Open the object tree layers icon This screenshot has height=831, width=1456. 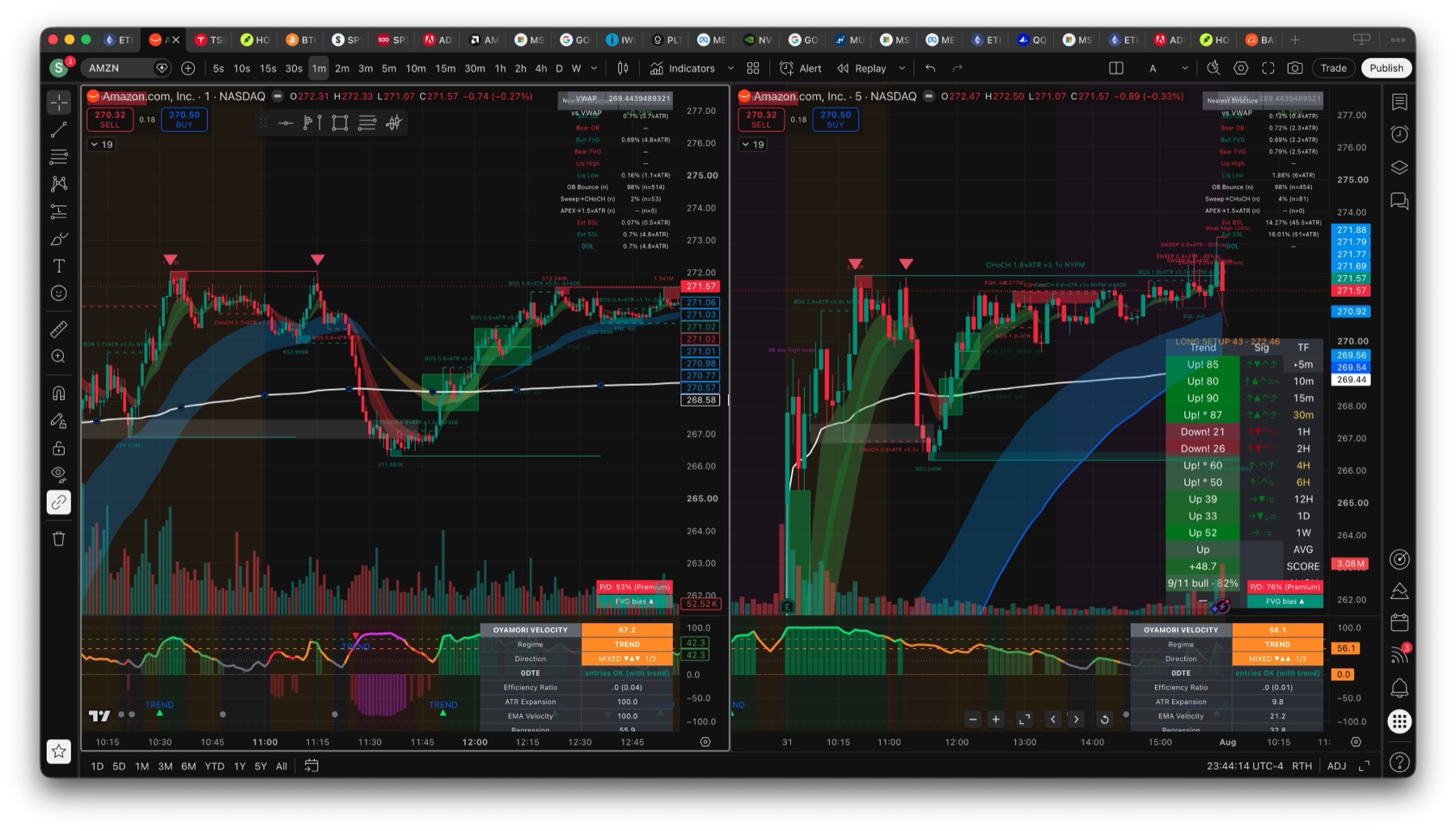[x=1399, y=167]
